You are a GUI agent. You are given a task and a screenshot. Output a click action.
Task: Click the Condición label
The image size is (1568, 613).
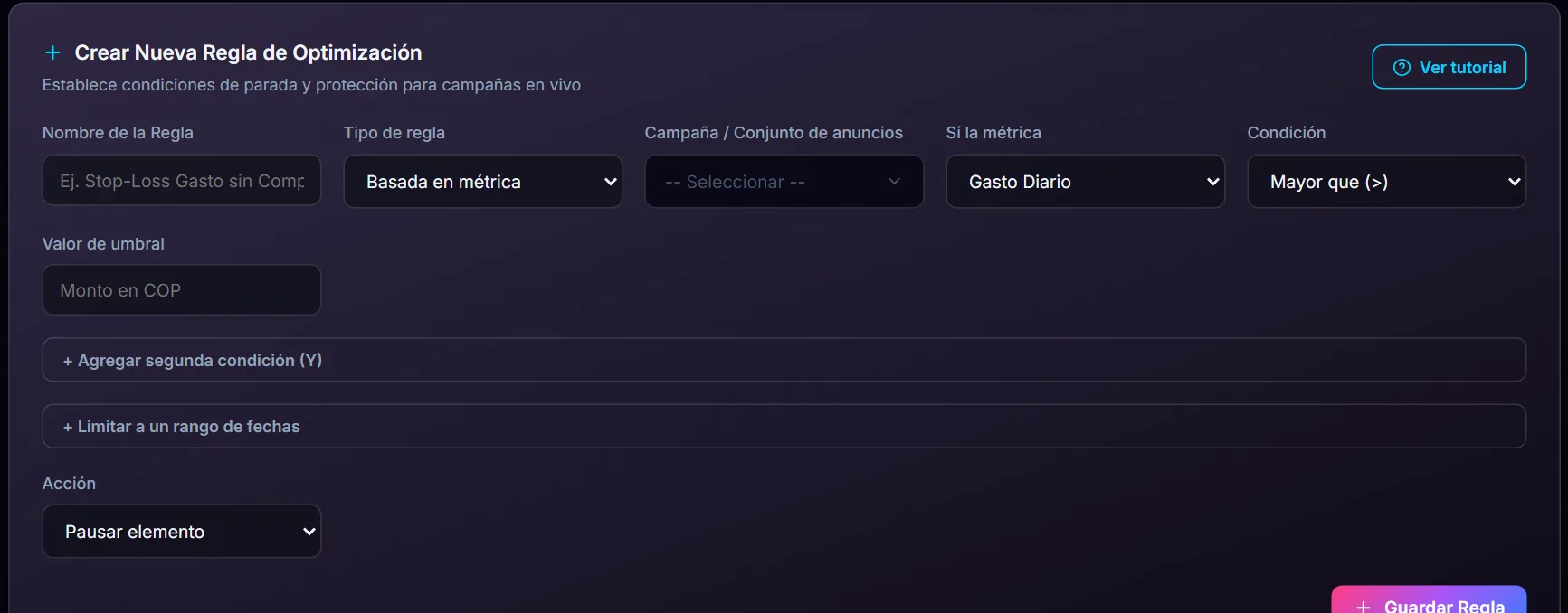tap(1287, 133)
